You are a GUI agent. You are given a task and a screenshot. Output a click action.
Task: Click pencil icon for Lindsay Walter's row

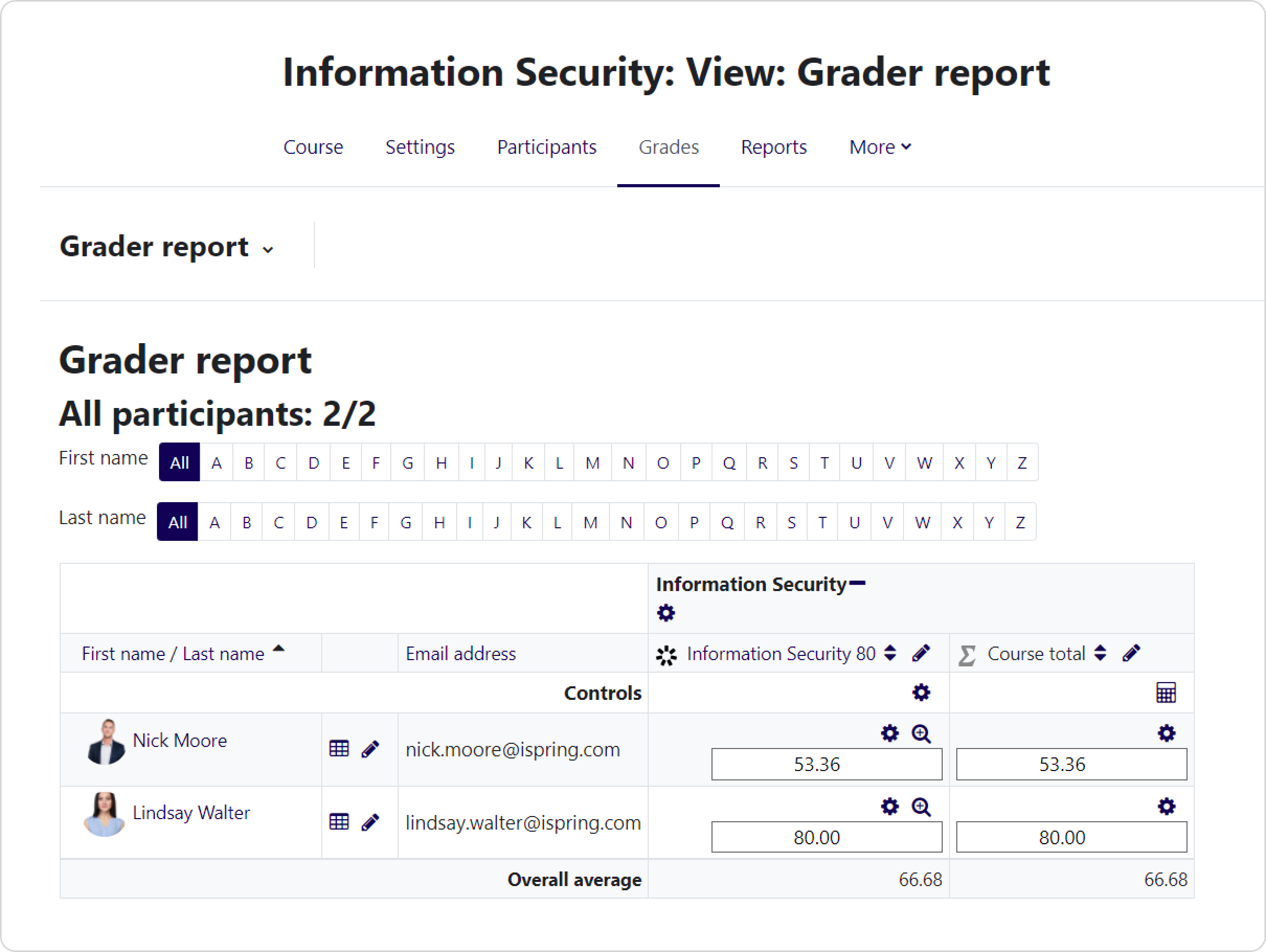(370, 822)
